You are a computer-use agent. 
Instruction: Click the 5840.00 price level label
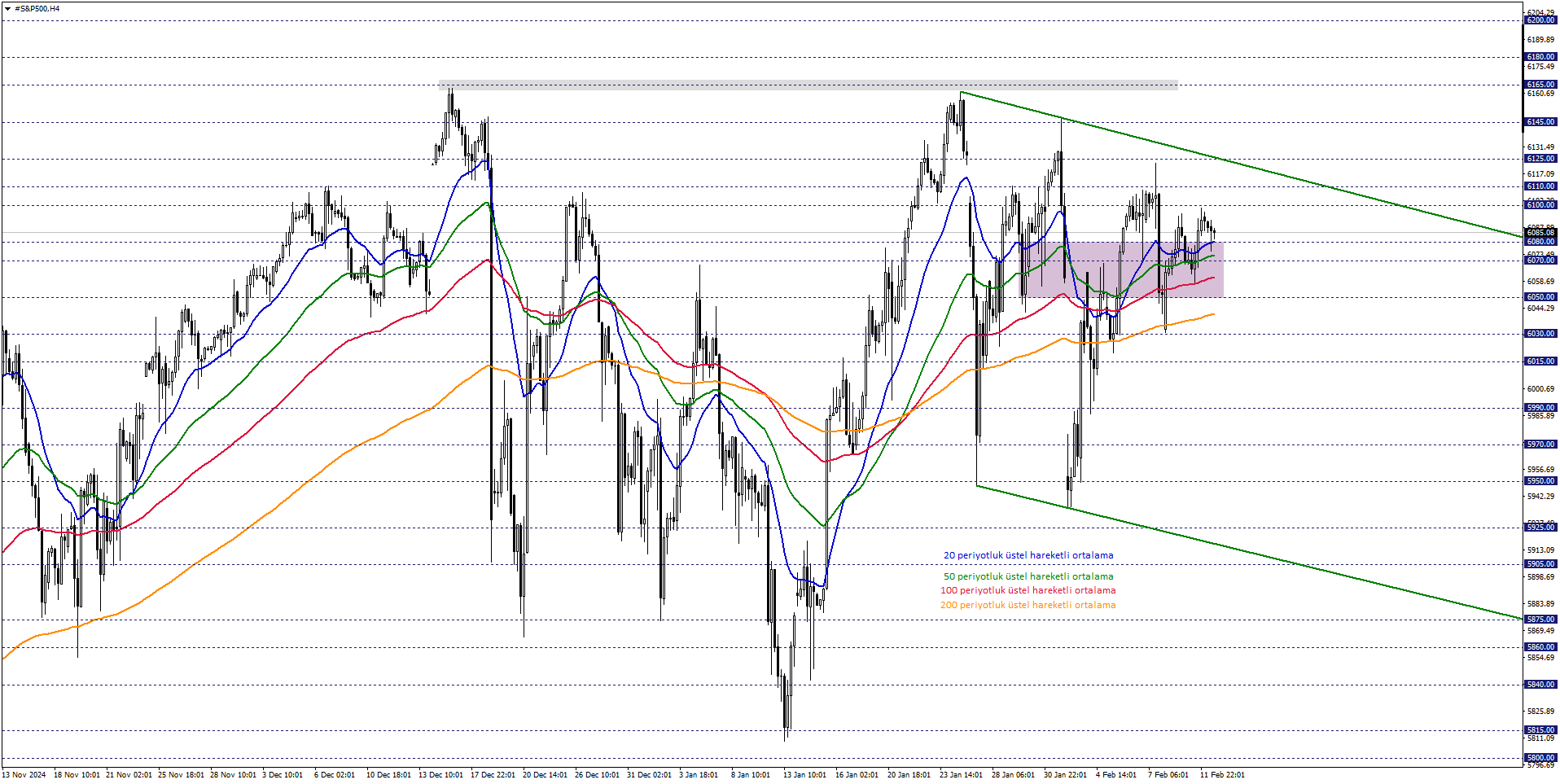coord(1540,685)
